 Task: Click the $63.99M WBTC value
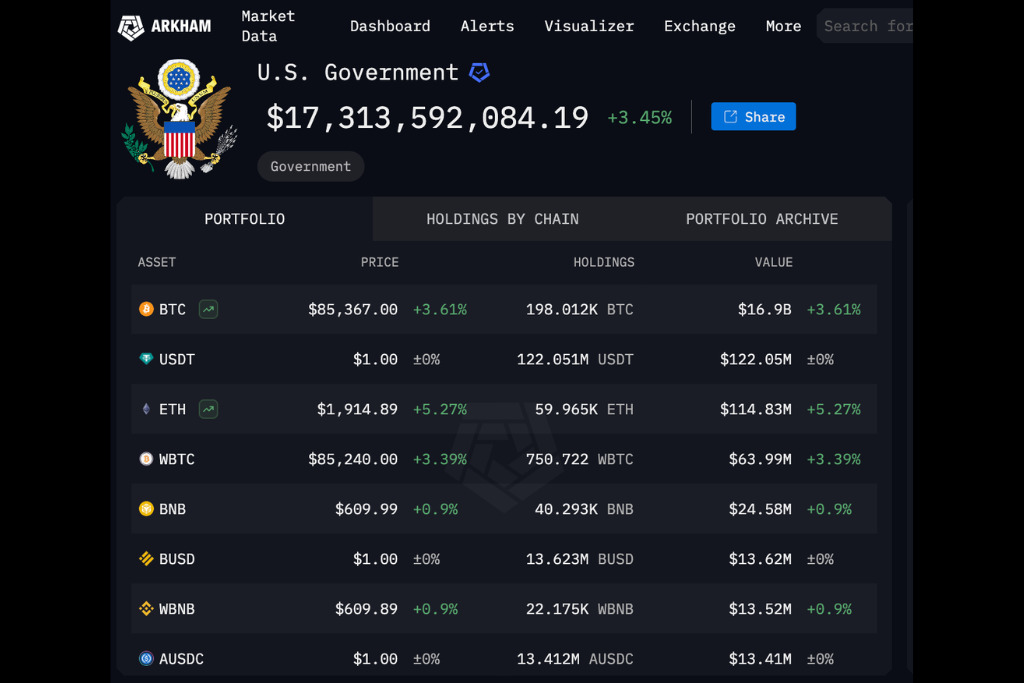[x=760, y=459]
